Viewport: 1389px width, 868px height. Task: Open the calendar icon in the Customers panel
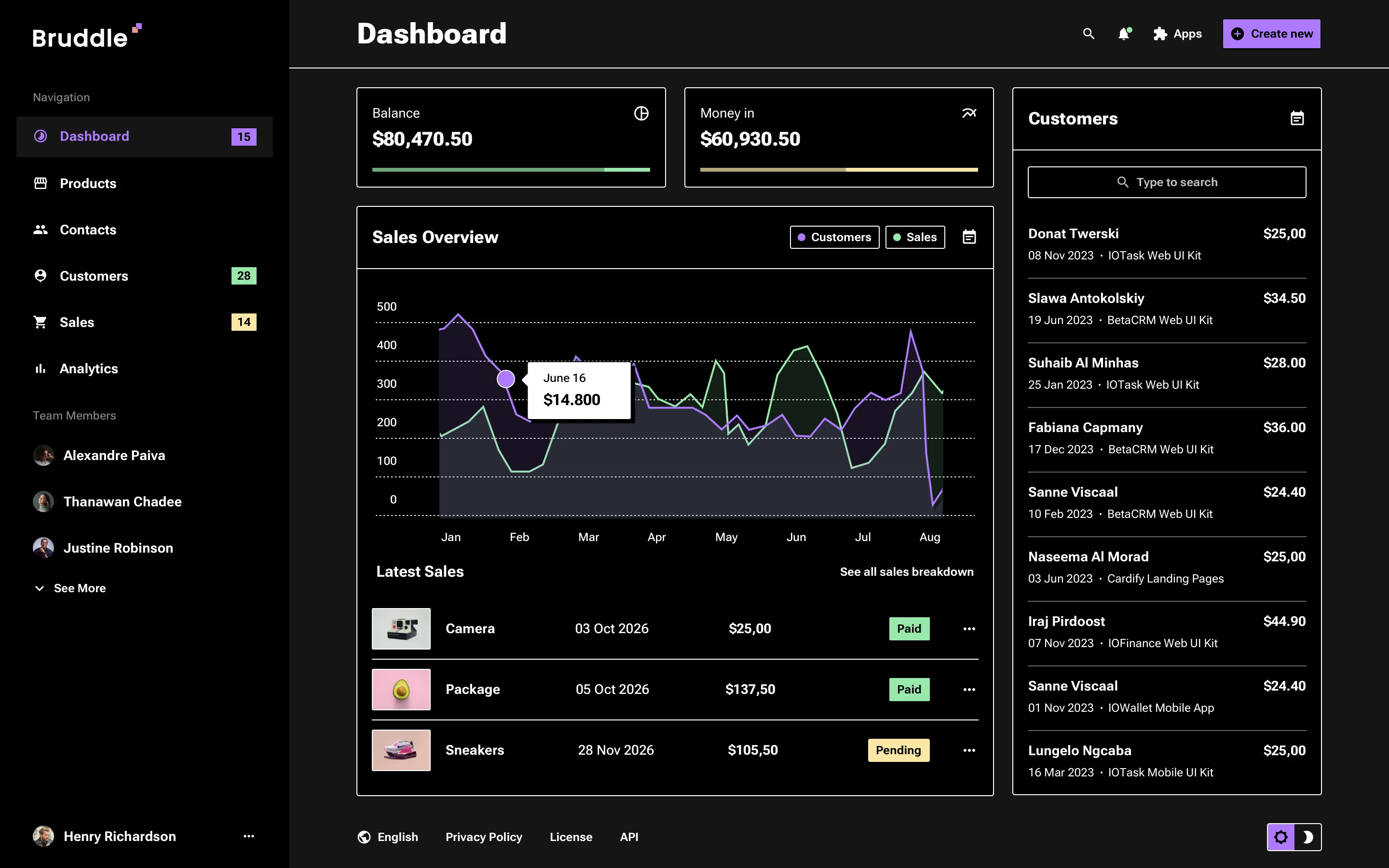click(x=1297, y=118)
